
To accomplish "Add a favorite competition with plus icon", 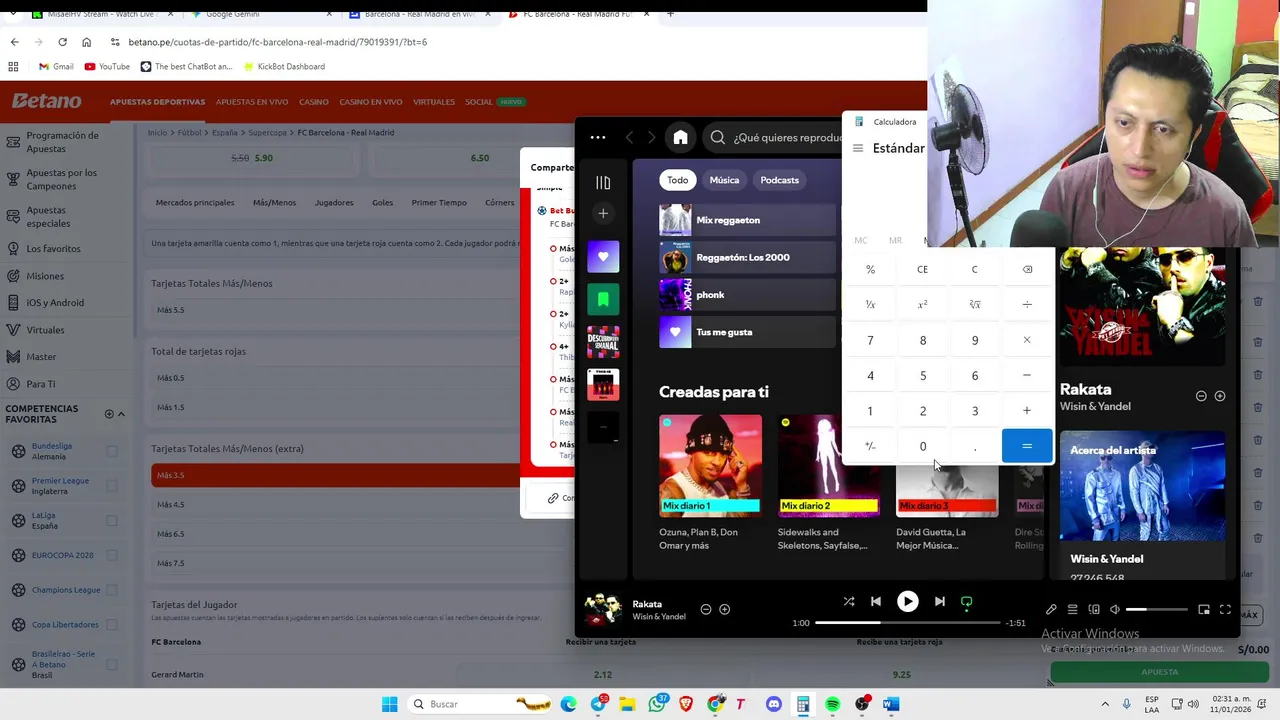I will 109,414.
